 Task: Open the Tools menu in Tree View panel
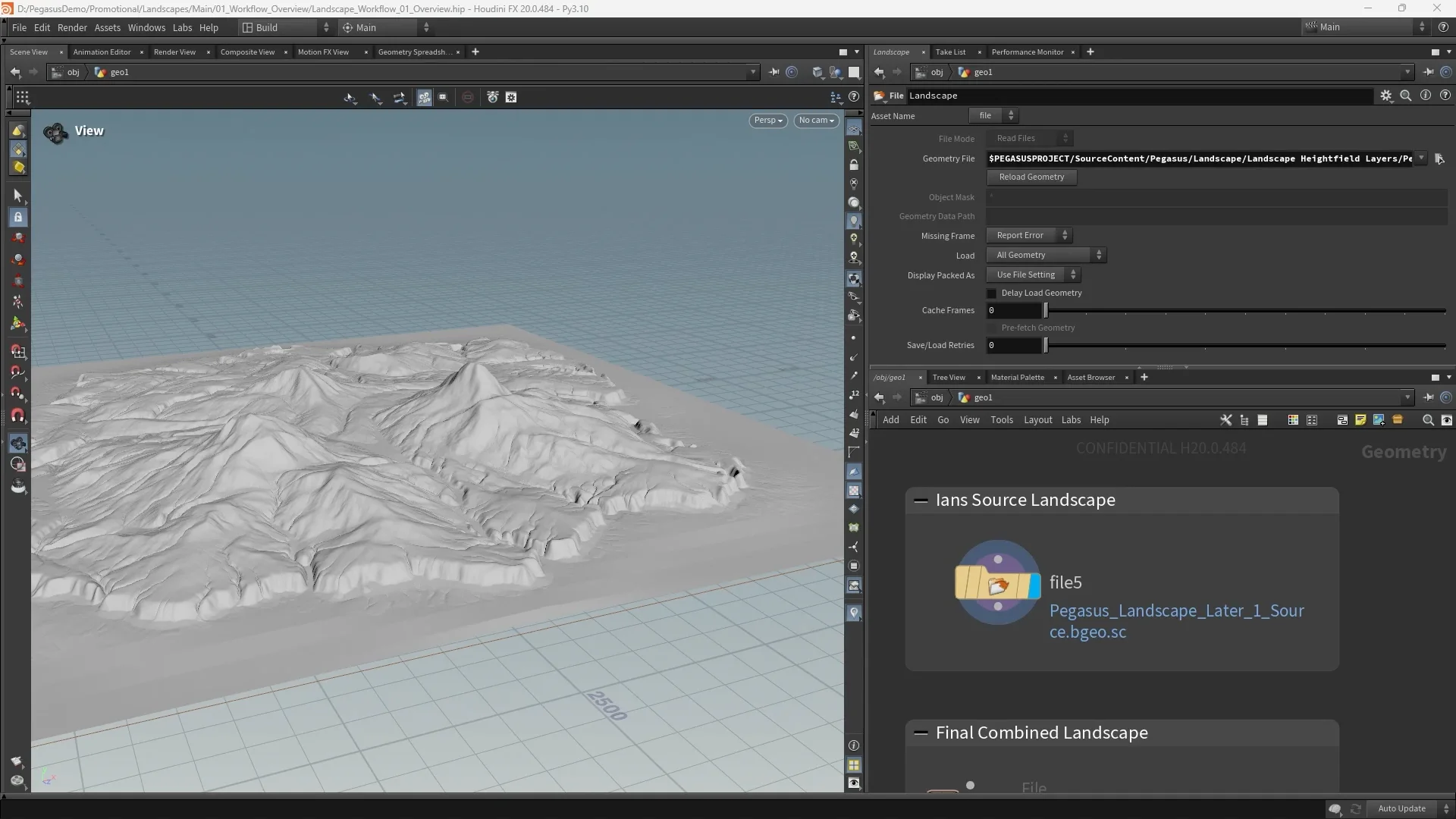click(1002, 420)
